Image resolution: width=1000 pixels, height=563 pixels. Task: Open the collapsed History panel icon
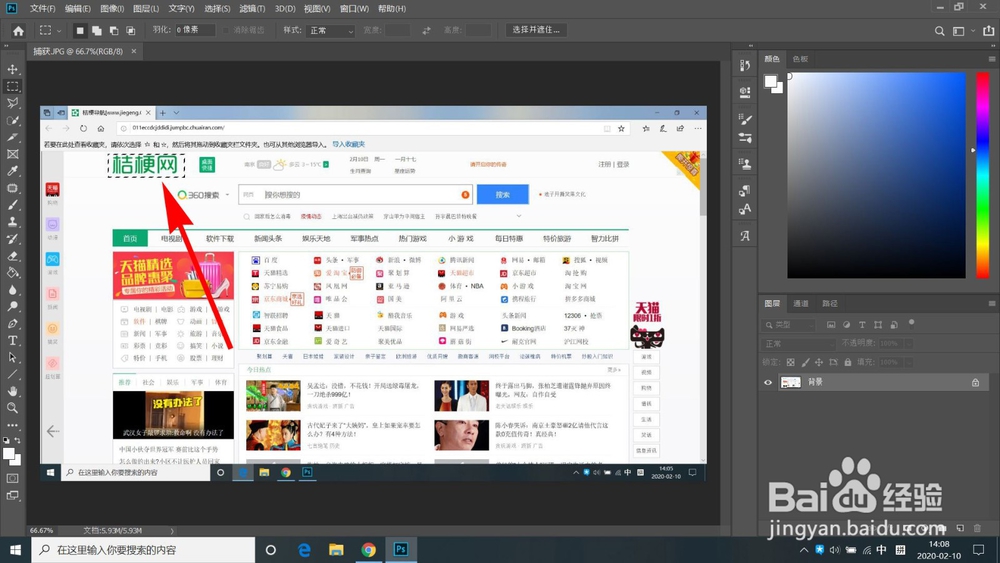pos(744,66)
